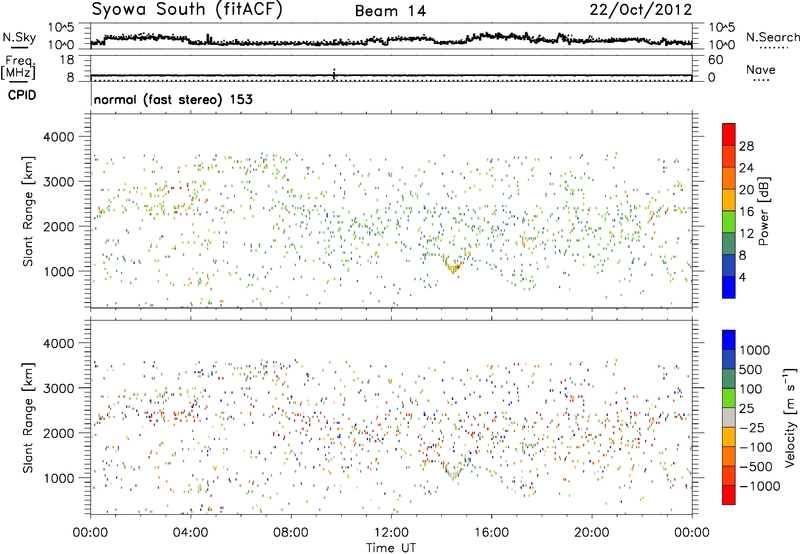Click the 'Nave' legend label

pos(761,70)
